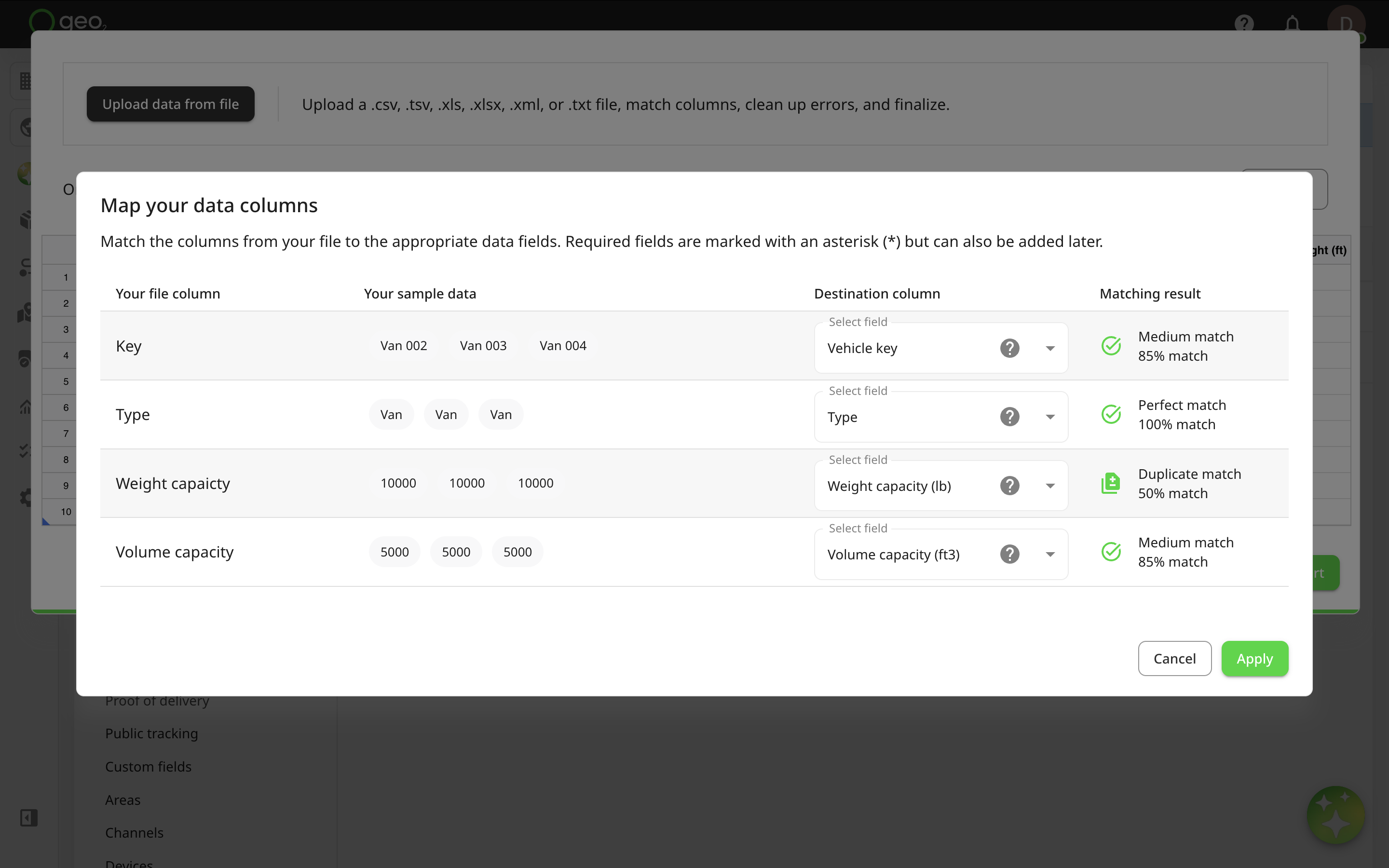Screen dimensions: 1389x868
Task: Click the Van 002 sample chip
Action: tap(404, 346)
